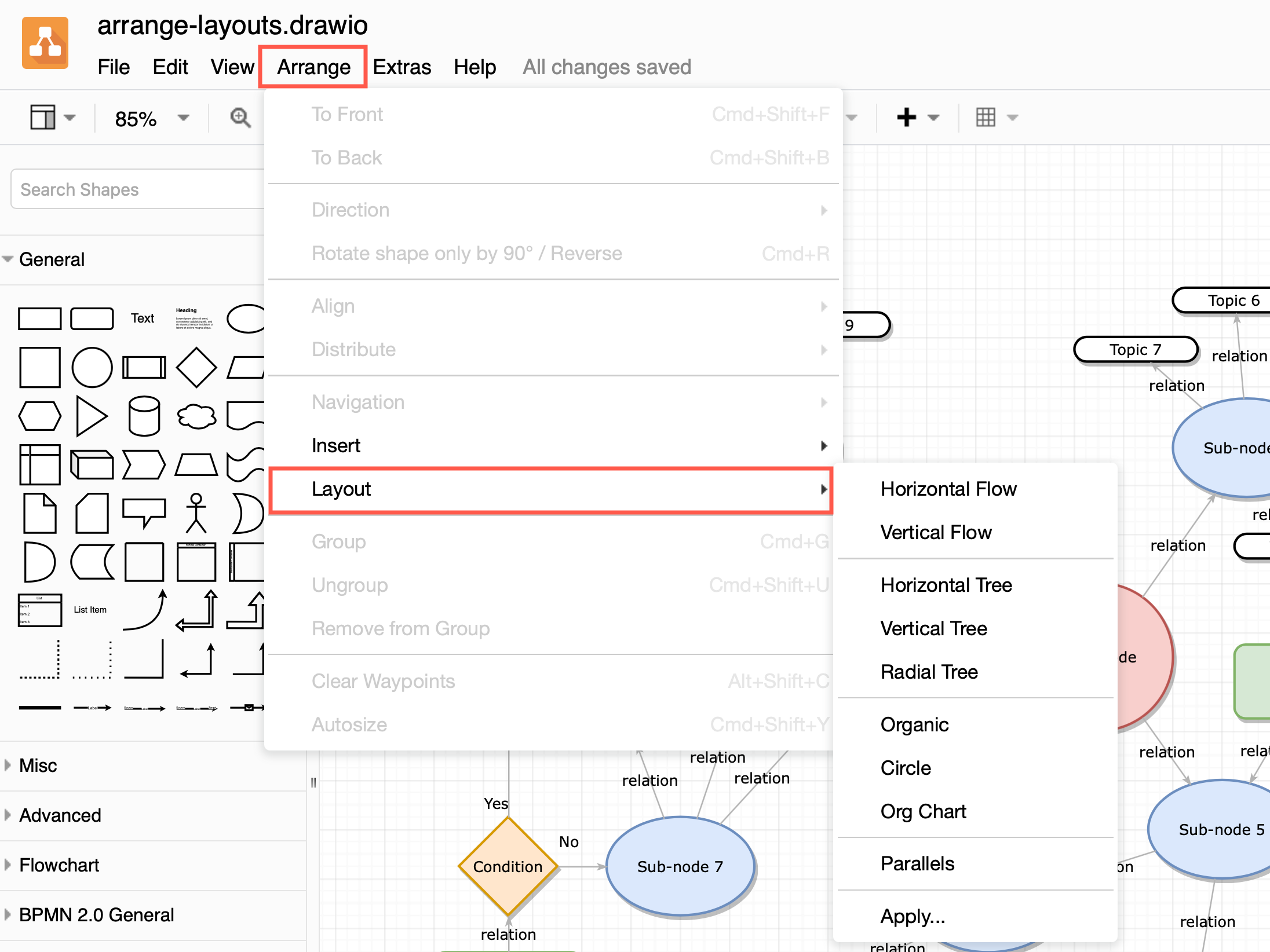Expand the Misc shape section
This screenshot has width=1270, height=952.
pyautogui.click(x=37, y=766)
